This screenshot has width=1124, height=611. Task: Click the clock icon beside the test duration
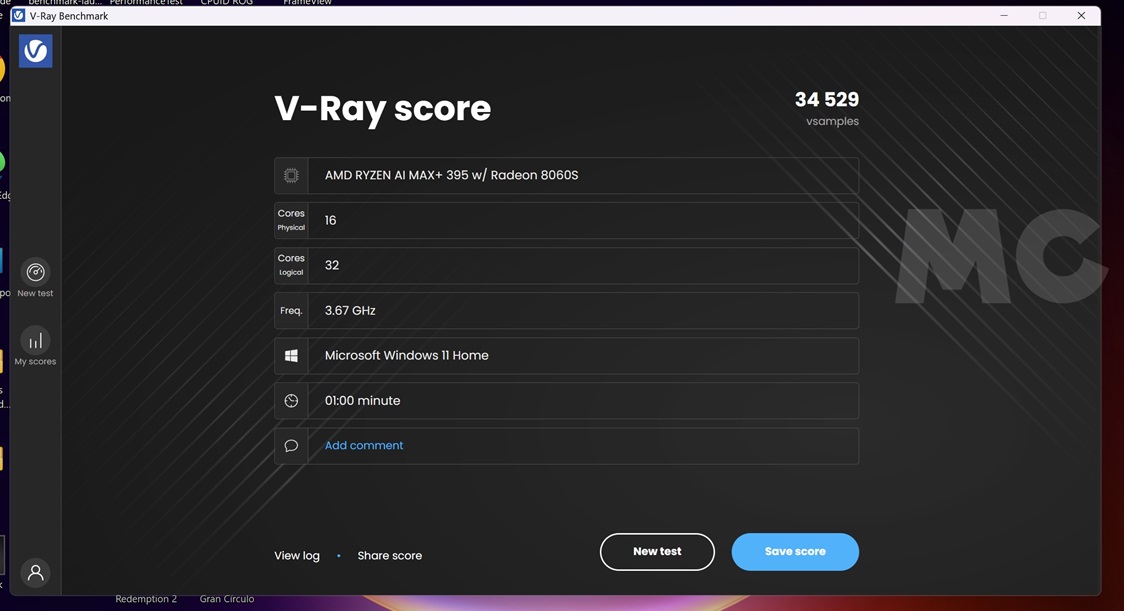pos(290,400)
